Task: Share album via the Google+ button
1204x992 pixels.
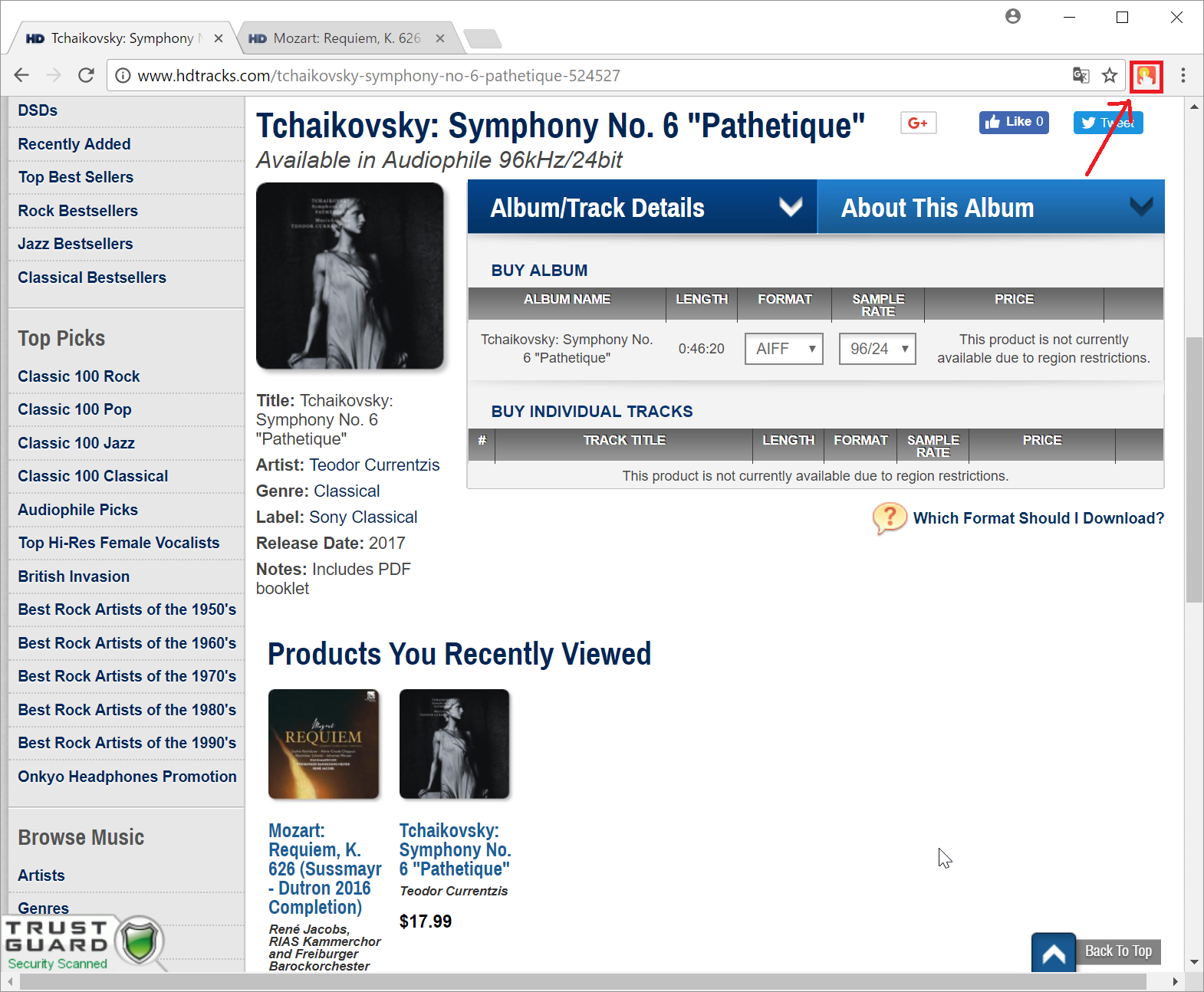Action: pos(918,123)
